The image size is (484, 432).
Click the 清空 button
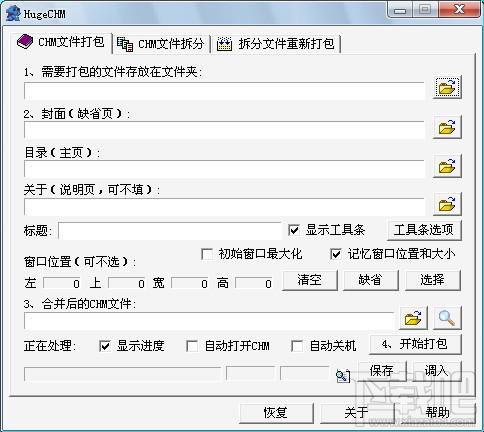click(310, 280)
